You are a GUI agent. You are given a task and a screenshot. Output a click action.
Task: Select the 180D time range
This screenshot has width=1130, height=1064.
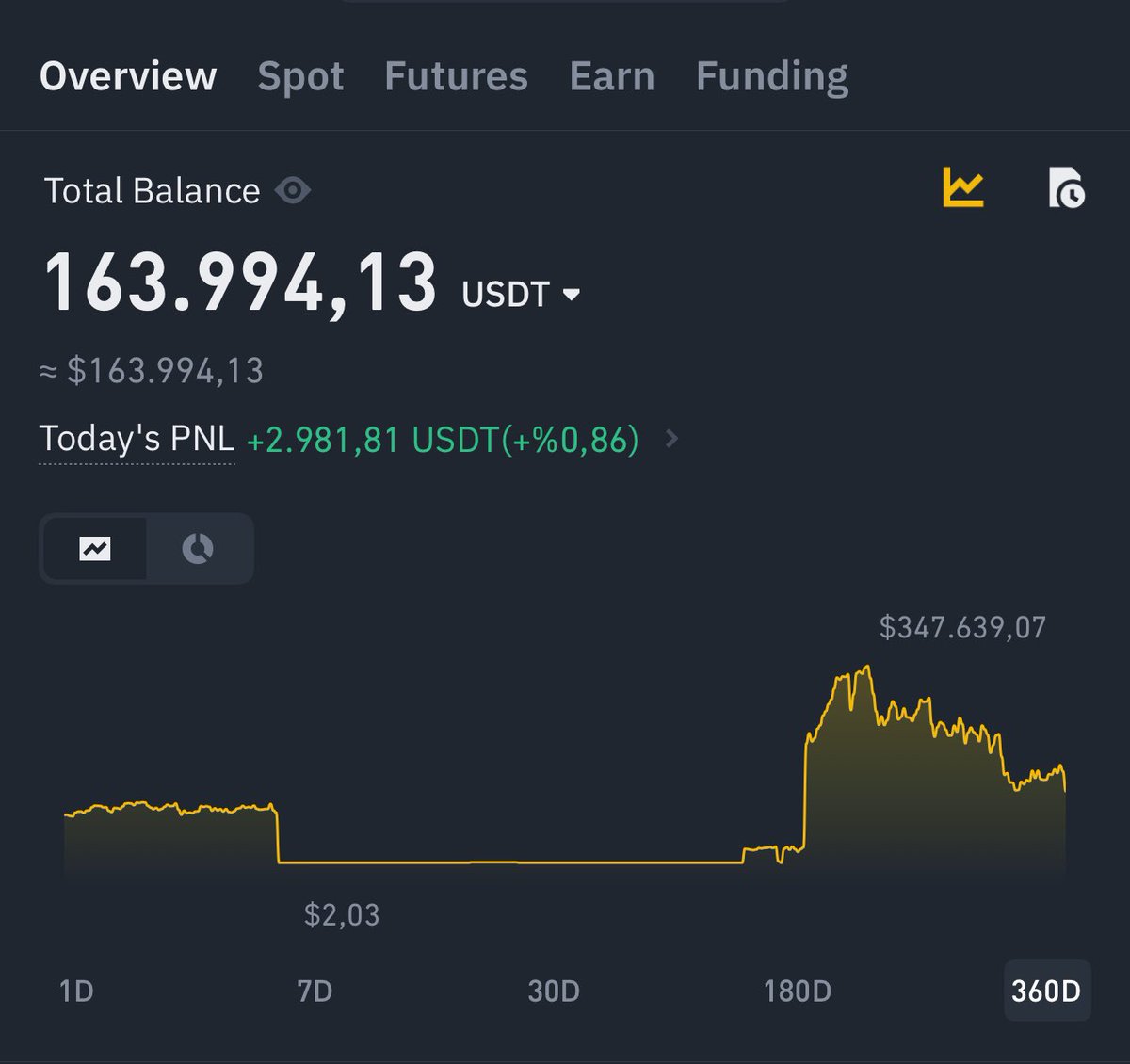click(x=796, y=991)
